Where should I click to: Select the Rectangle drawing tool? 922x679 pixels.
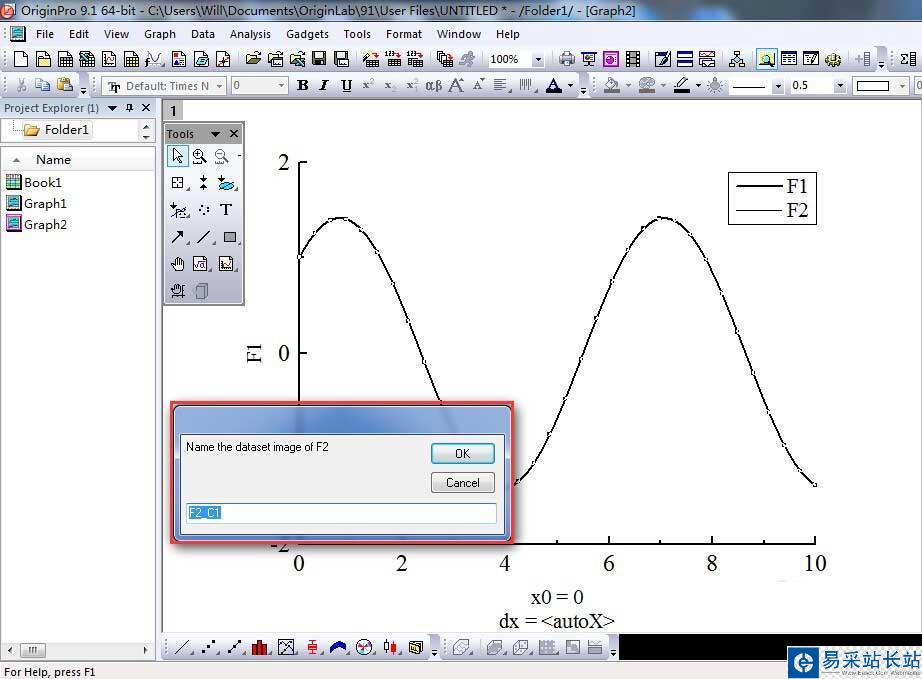coord(229,237)
